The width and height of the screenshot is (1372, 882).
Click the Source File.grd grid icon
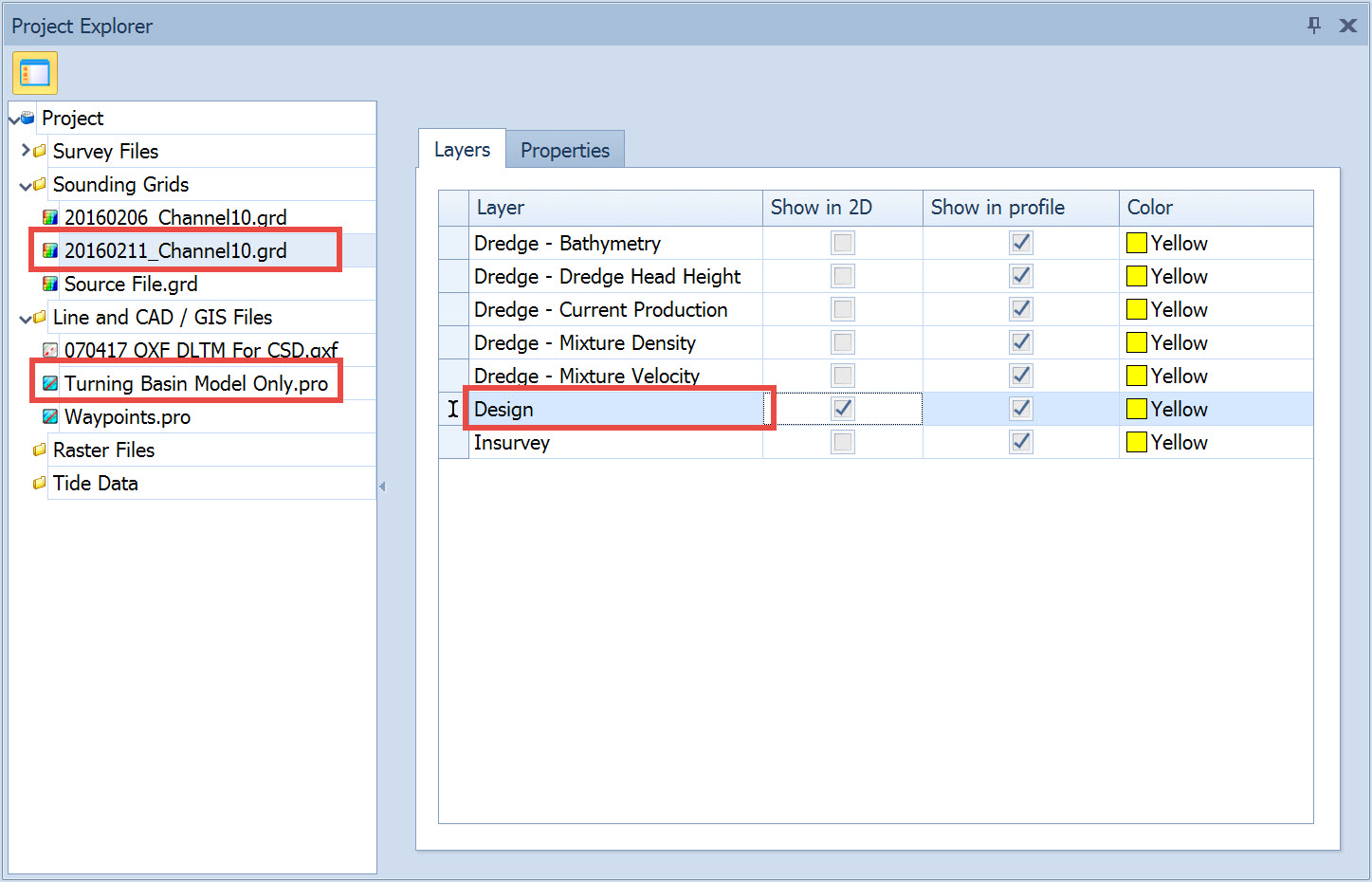click(x=50, y=284)
